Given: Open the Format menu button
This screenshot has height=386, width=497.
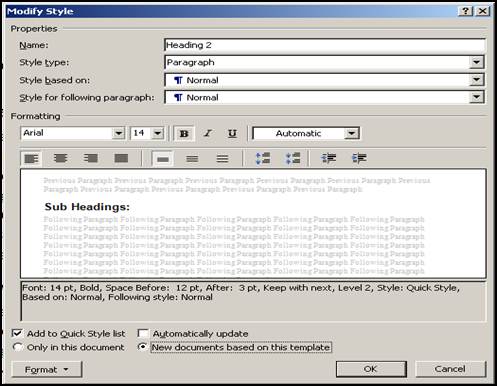Looking at the screenshot, I should point(47,369).
